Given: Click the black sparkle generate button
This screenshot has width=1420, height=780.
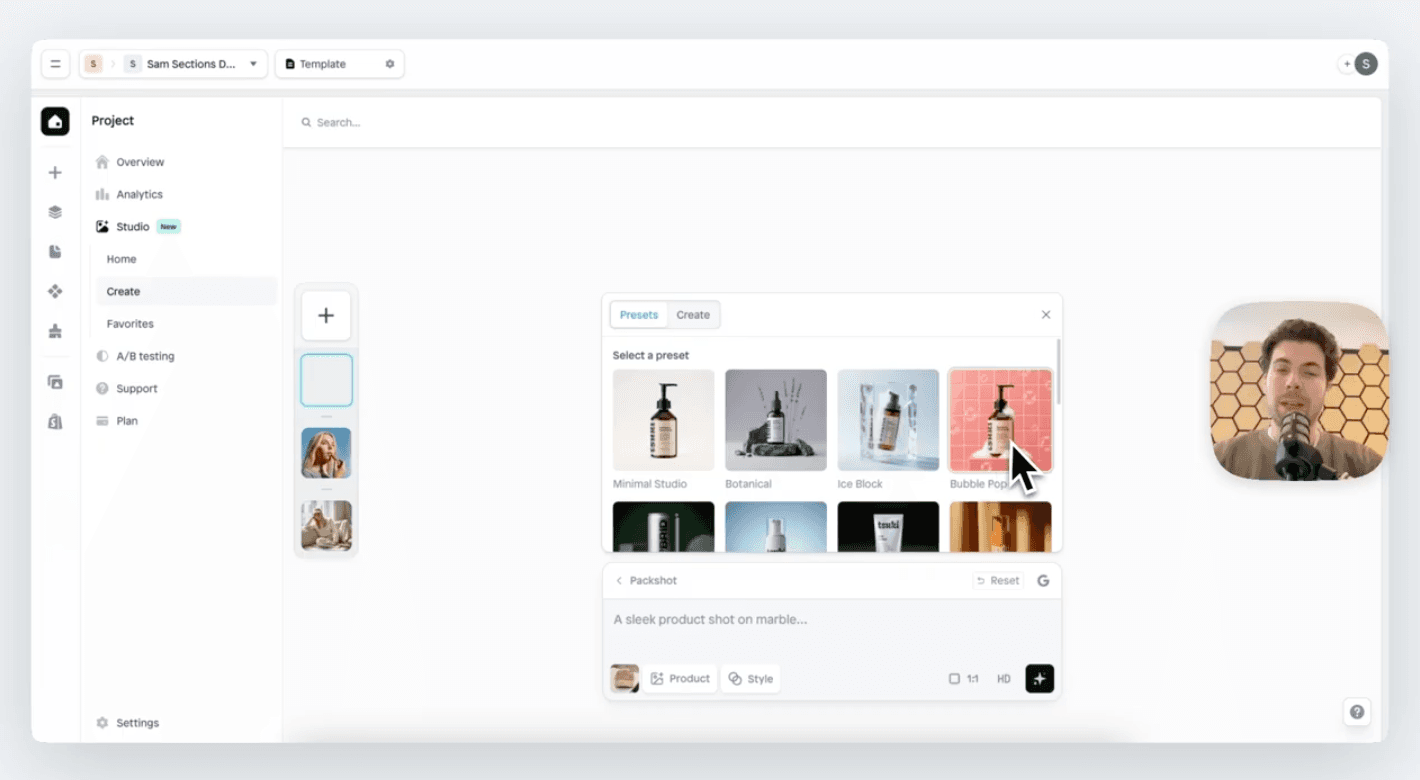Looking at the screenshot, I should coord(1040,679).
